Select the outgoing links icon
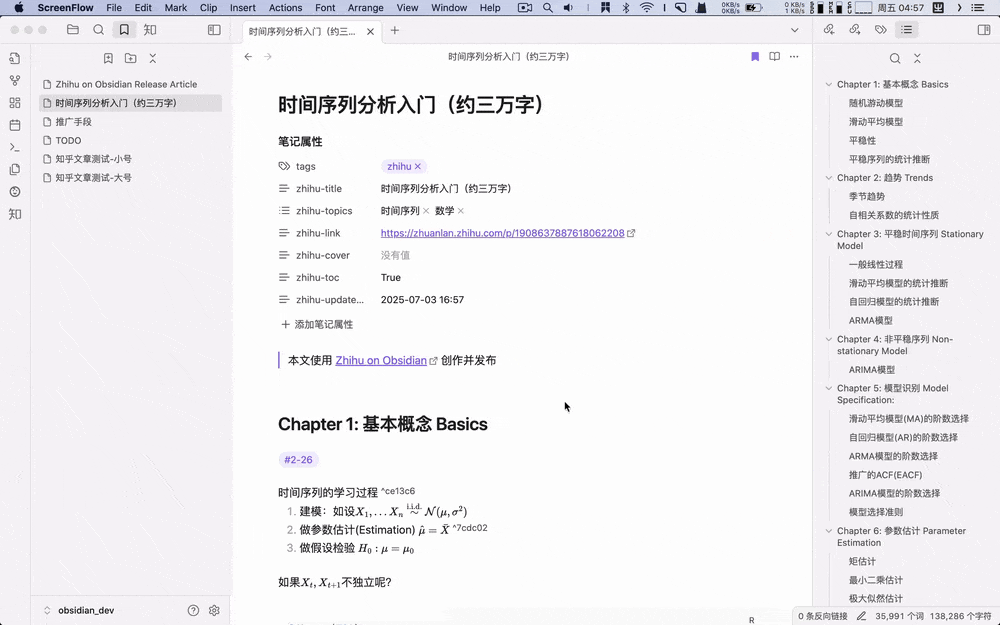Viewport: 1000px width, 625px height. point(854,30)
